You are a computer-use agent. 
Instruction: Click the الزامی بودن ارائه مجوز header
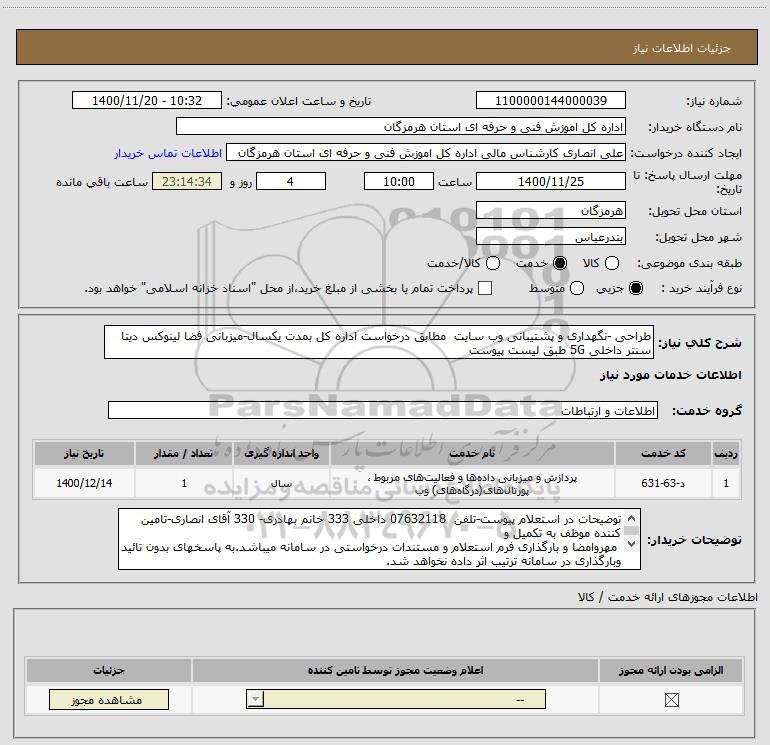pyautogui.click(x=671, y=670)
